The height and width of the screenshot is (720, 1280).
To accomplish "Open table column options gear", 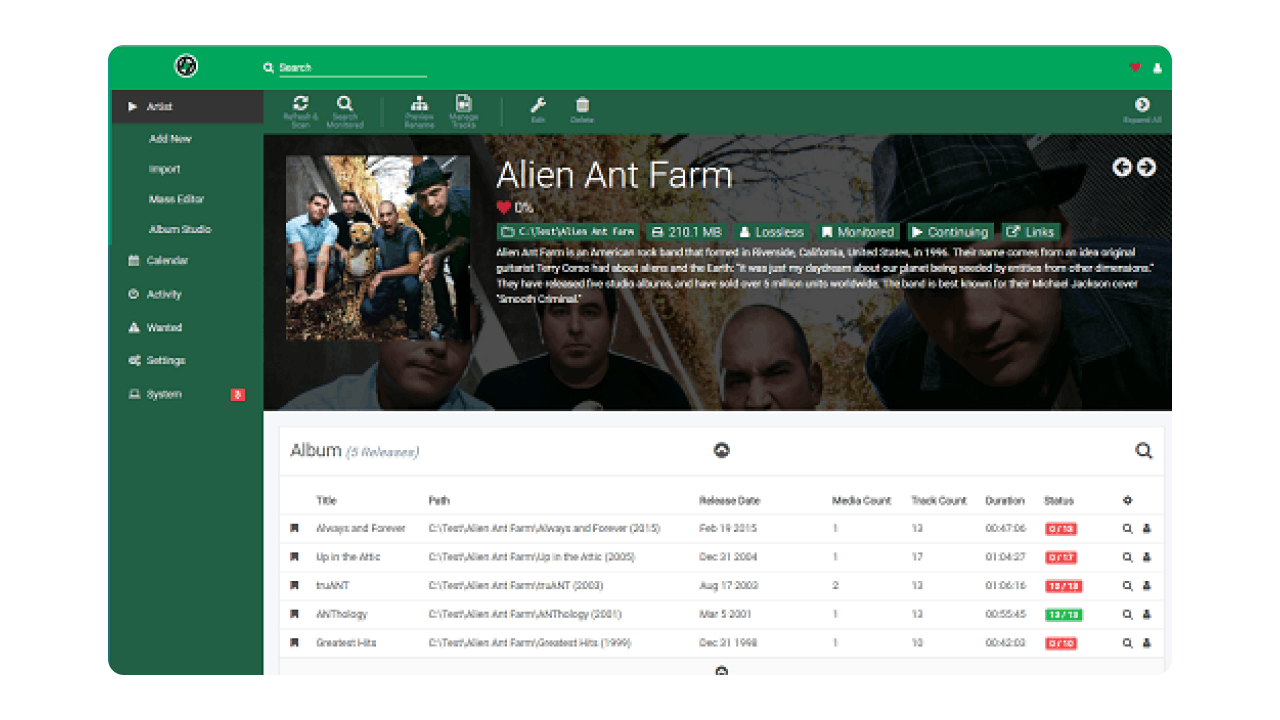I will 1127,500.
